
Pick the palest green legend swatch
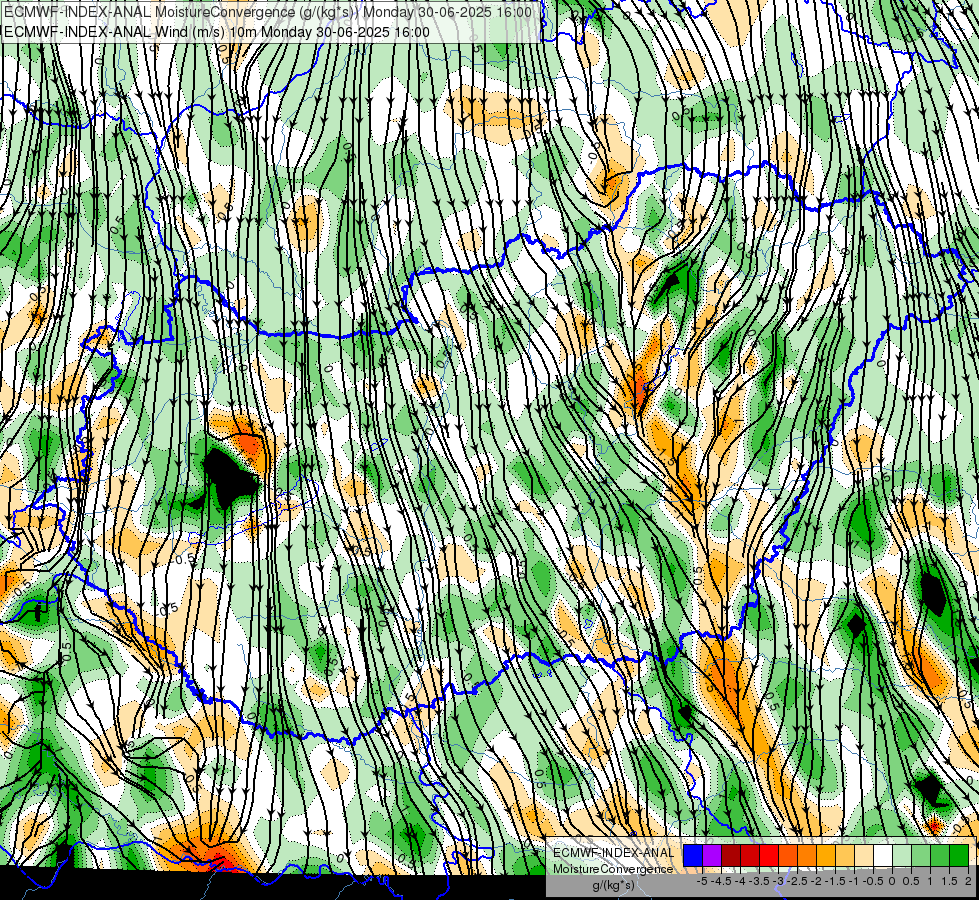tap(902, 856)
